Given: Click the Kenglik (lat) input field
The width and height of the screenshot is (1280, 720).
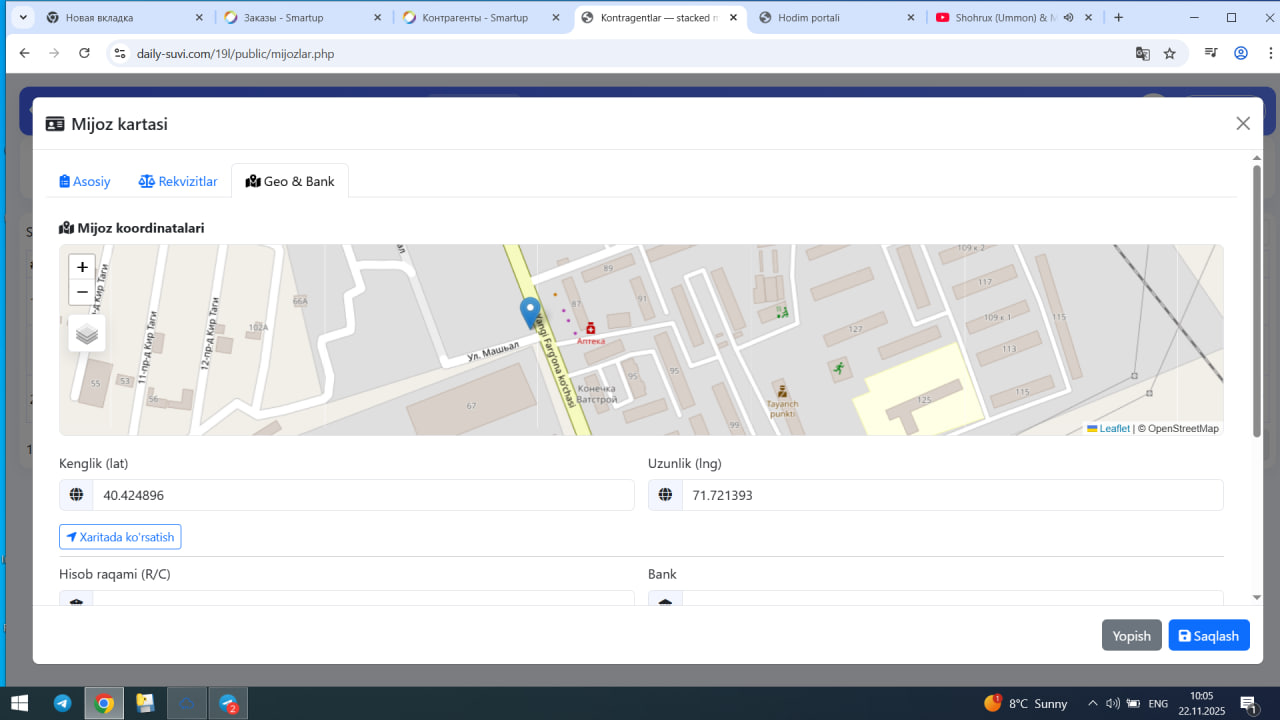Looking at the screenshot, I should tap(362, 495).
